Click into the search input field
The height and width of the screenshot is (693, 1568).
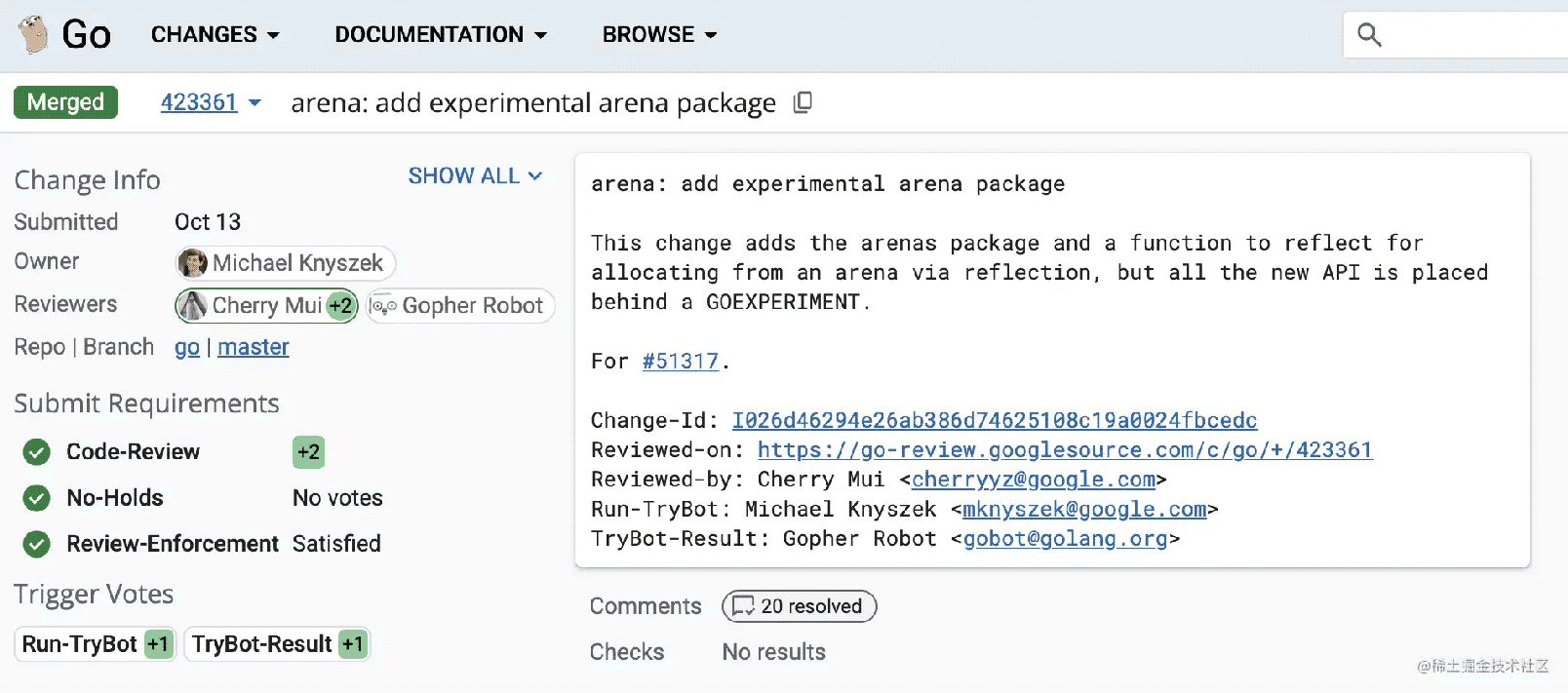(1472, 35)
